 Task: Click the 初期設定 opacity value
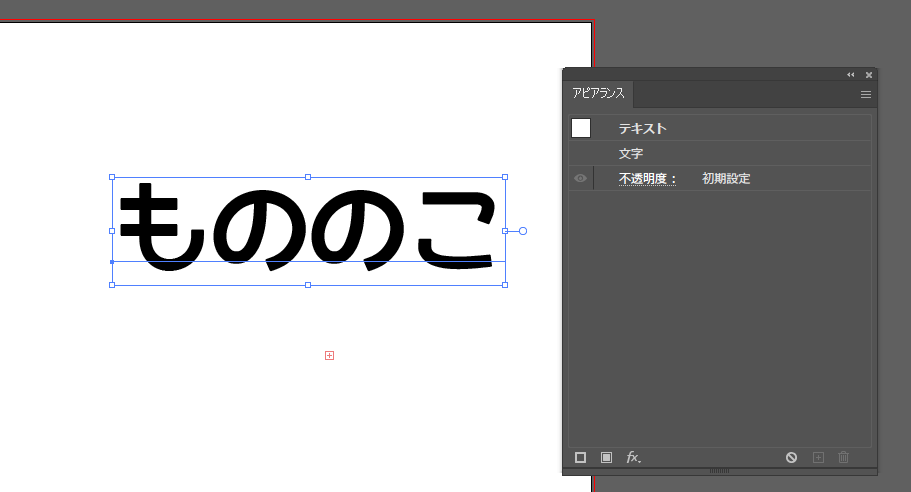(x=726, y=179)
